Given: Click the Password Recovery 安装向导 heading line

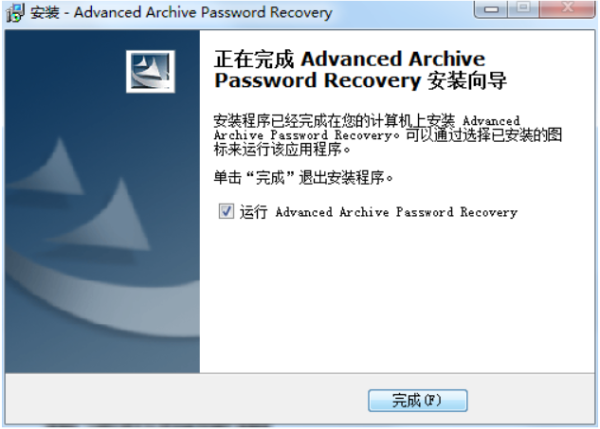Looking at the screenshot, I should click(x=360, y=81).
